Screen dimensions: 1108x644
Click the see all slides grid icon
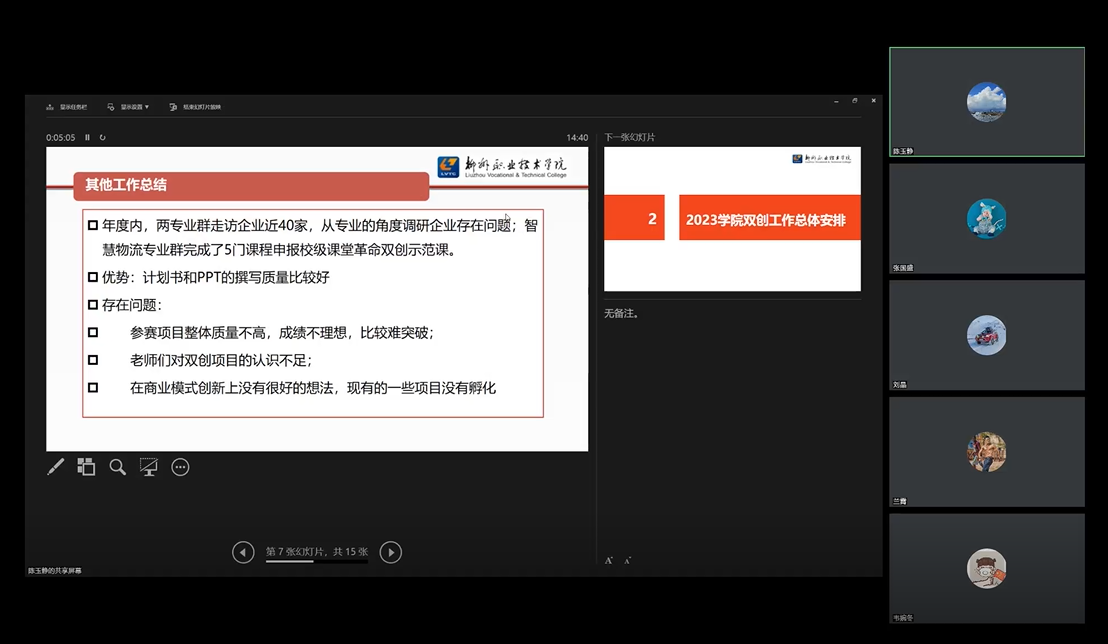click(x=86, y=467)
